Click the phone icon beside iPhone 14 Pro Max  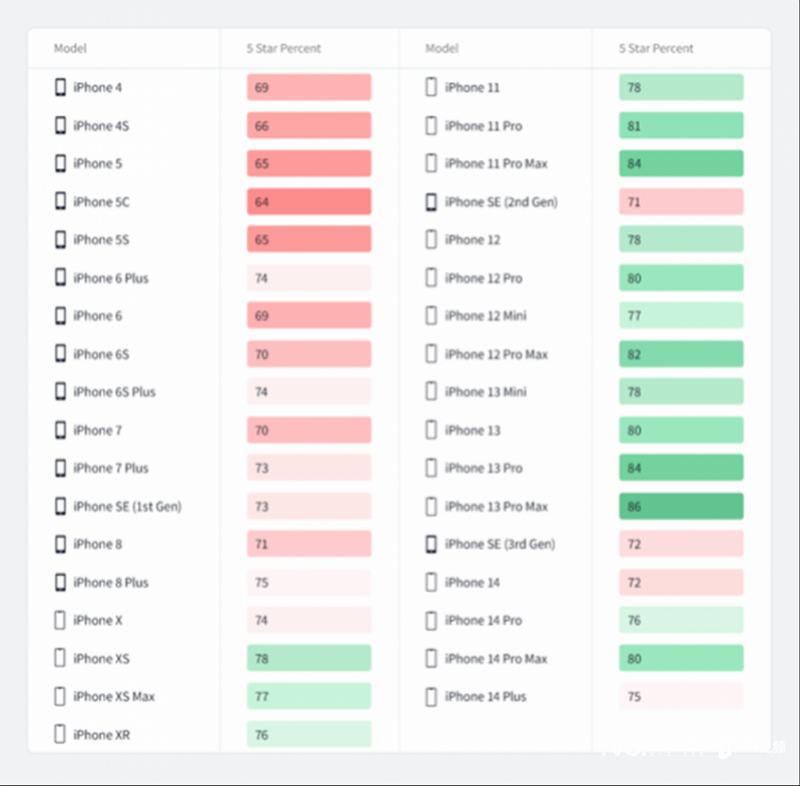click(x=431, y=658)
